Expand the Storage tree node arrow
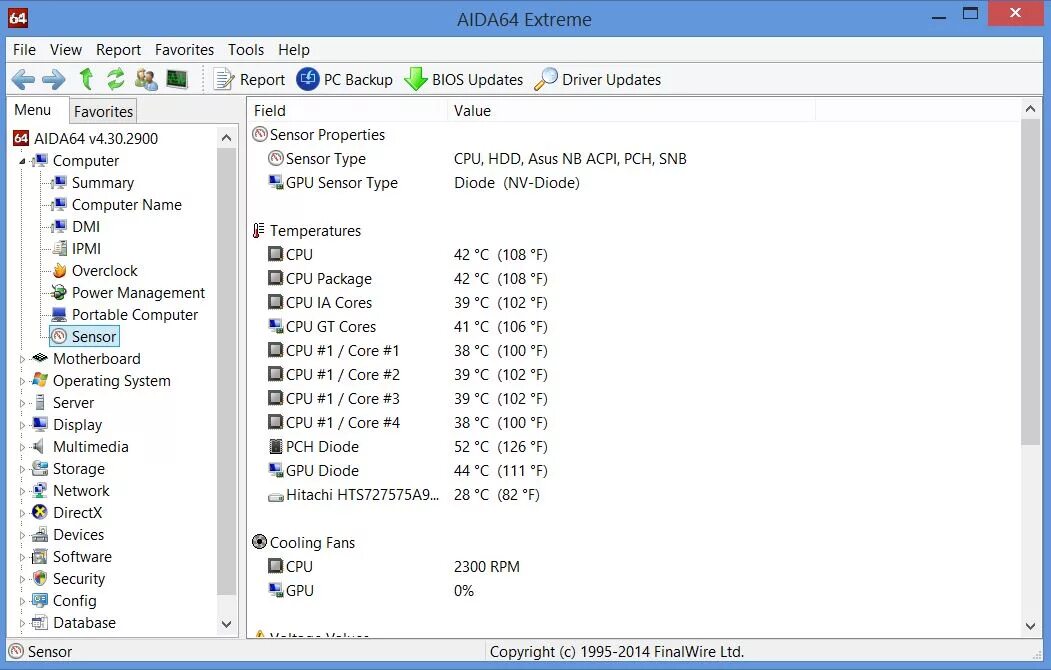Viewport: 1051px width, 670px height. [x=22, y=469]
